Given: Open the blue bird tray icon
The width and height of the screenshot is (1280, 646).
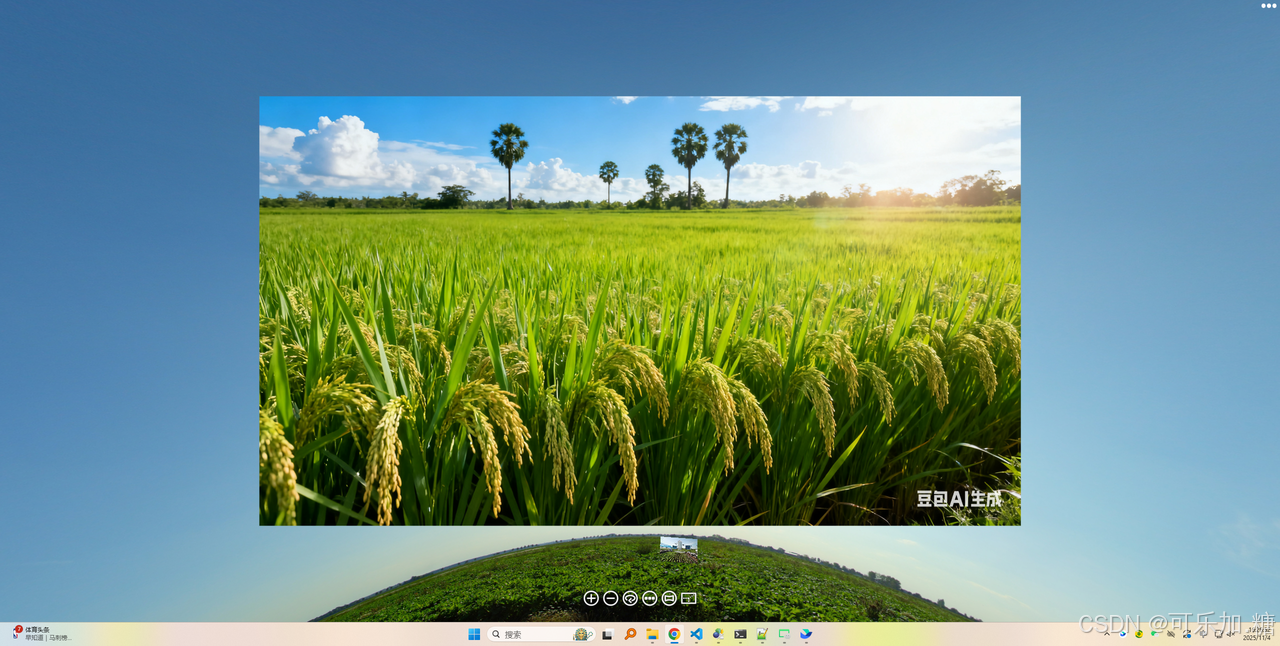Looking at the screenshot, I should pyautogui.click(x=1123, y=633).
